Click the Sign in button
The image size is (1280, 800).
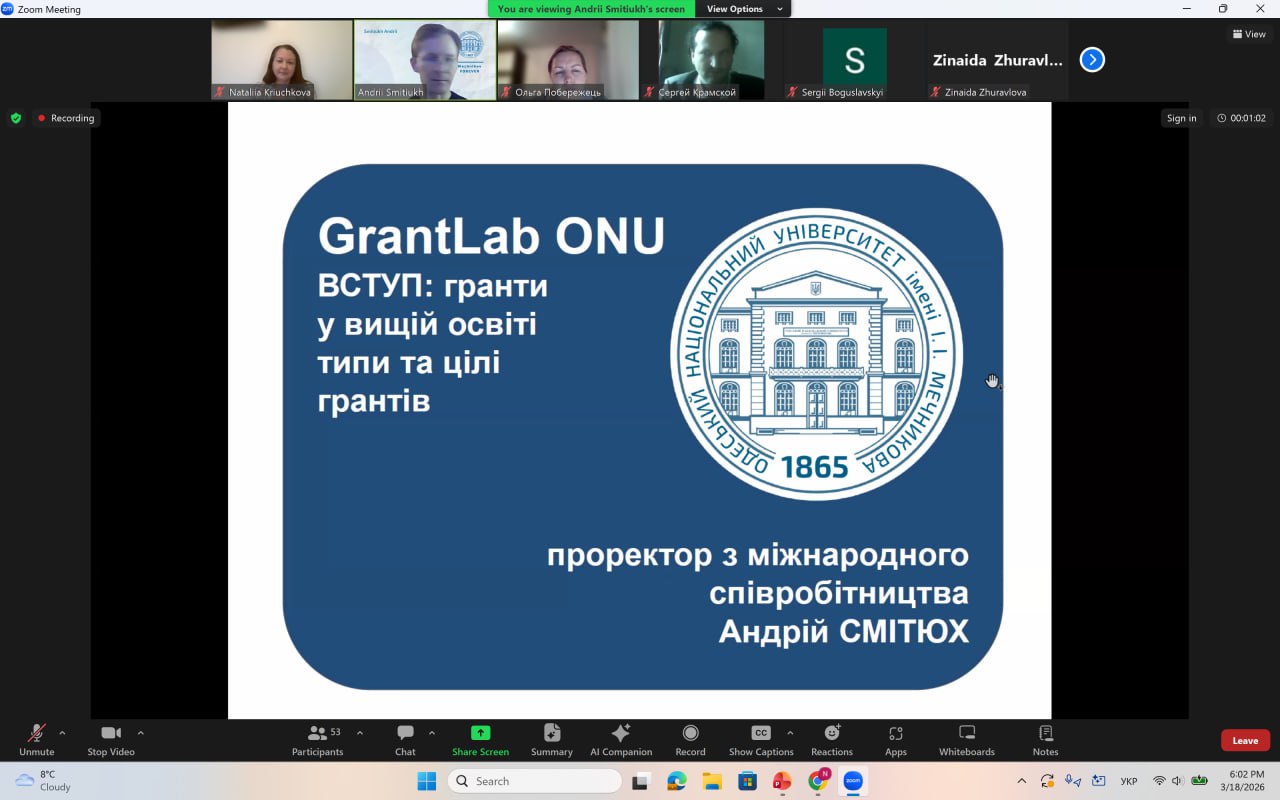(1181, 118)
